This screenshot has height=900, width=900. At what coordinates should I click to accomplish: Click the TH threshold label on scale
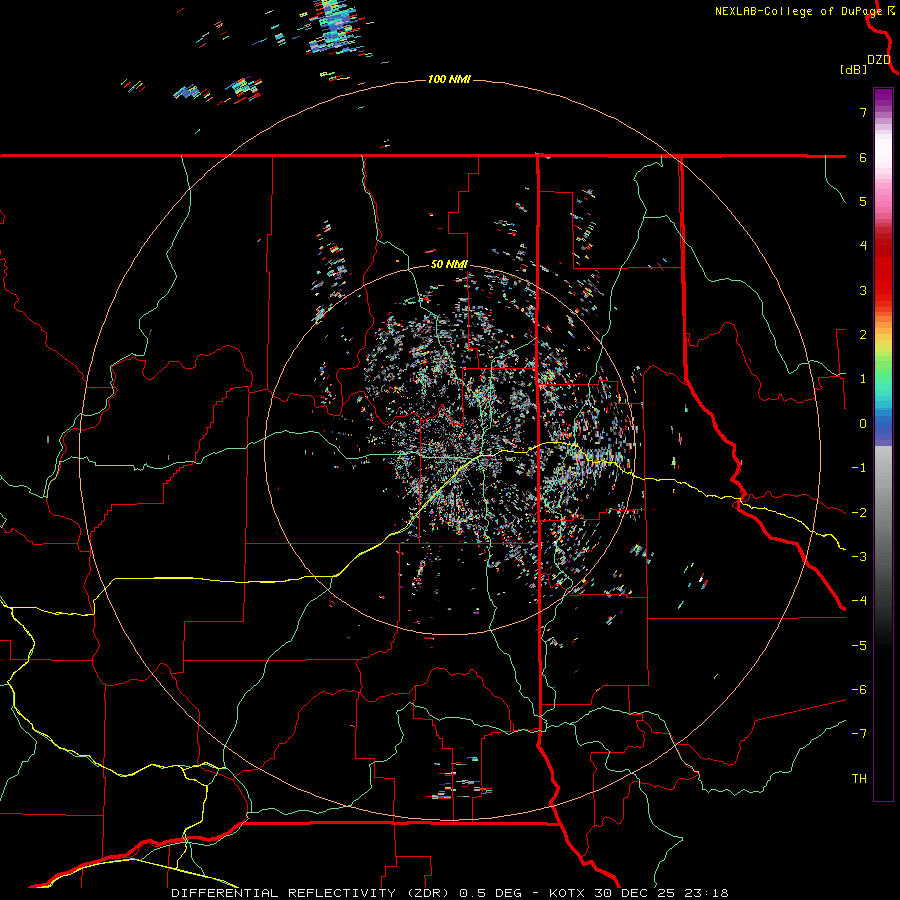click(859, 779)
